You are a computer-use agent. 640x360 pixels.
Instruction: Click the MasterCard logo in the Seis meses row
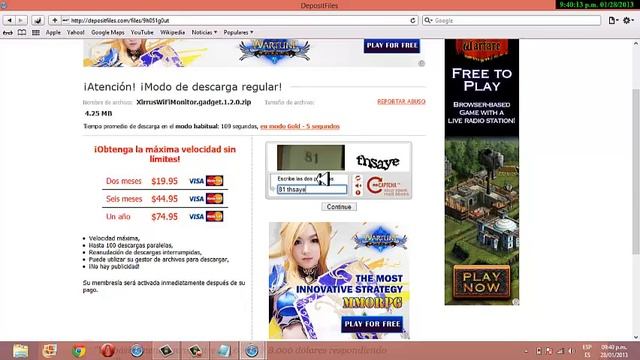[215, 198]
